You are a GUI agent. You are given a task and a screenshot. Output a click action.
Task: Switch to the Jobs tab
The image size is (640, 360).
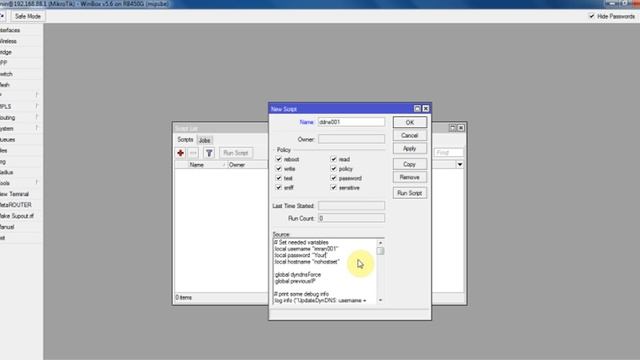(x=204, y=140)
